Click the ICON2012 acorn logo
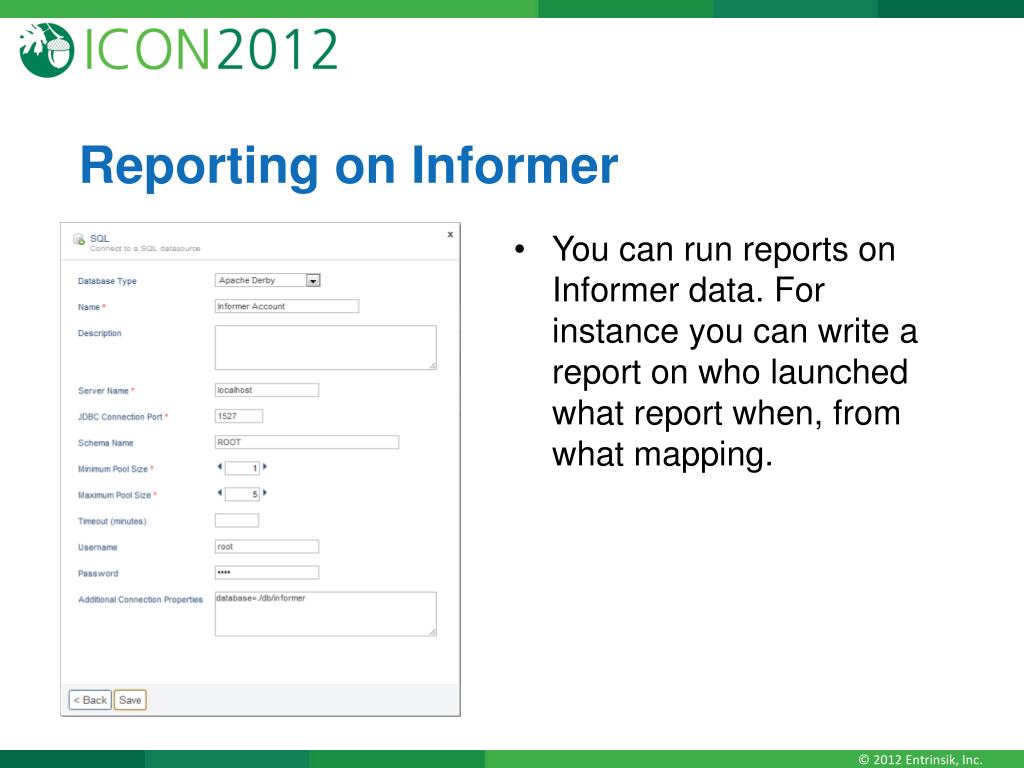 tap(46, 50)
